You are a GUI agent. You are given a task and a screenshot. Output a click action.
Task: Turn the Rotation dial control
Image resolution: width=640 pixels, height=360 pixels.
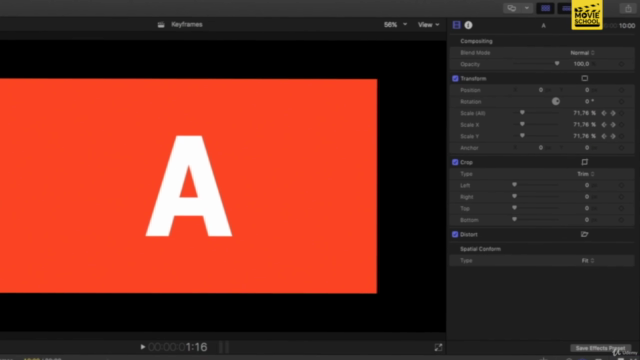point(556,101)
